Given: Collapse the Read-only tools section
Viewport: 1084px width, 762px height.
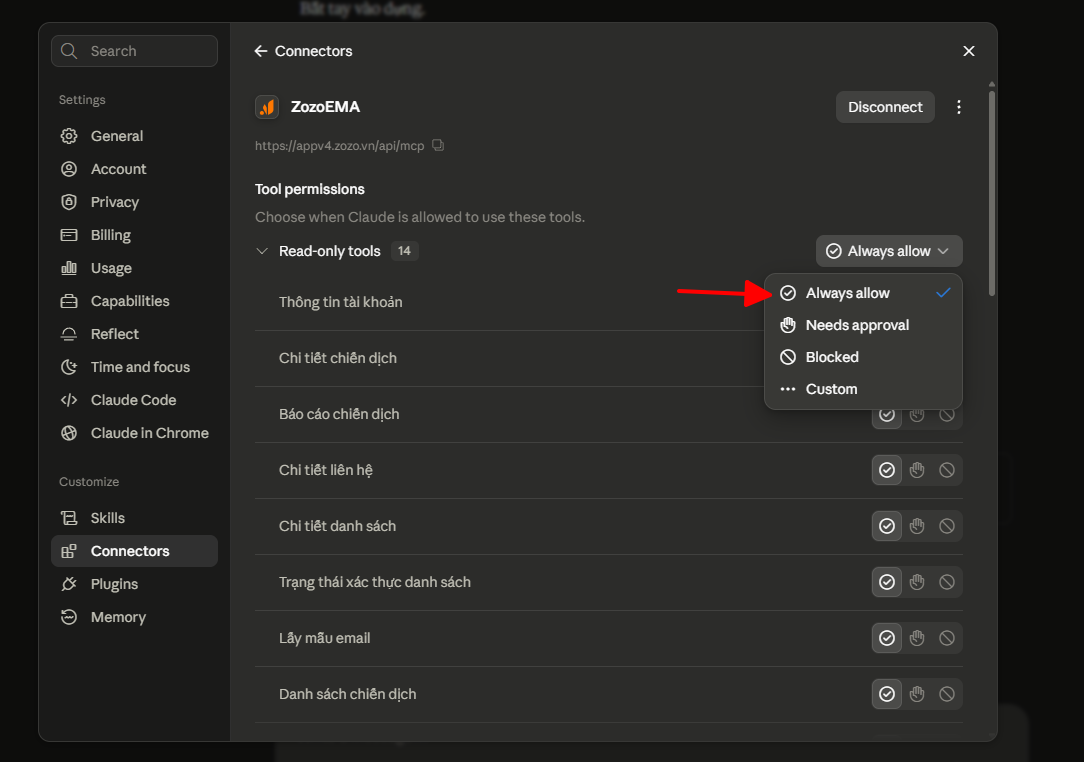Looking at the screenshot, I should [x=262, y=251].
